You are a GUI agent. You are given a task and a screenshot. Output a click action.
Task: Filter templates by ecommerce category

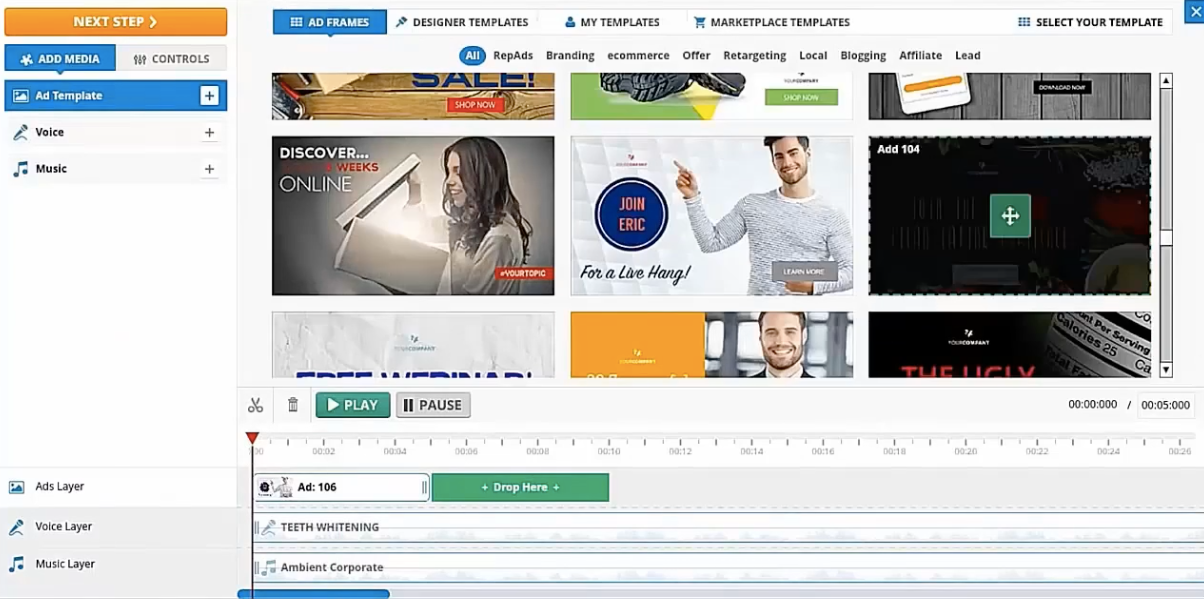pos(638,56)
